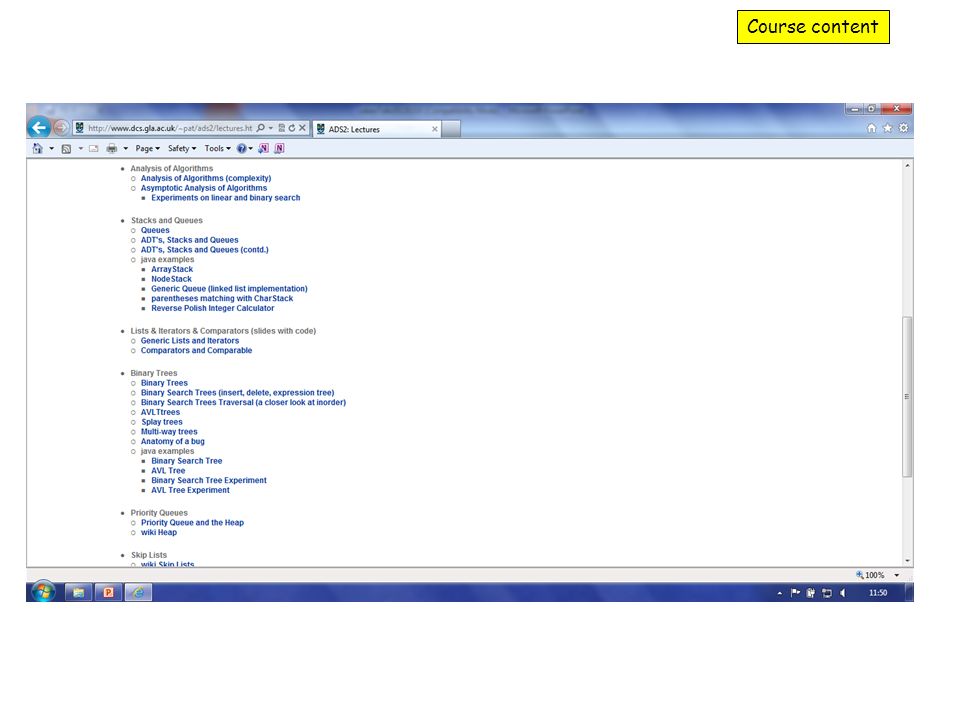Show hidden tray icons arrow

coord(779,593)
